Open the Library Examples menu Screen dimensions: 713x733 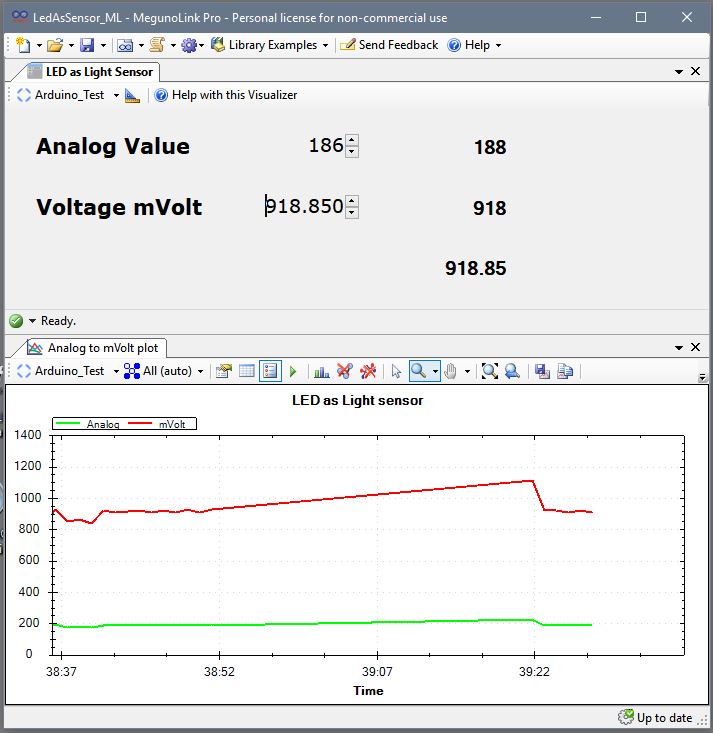[x=269, y=45]
